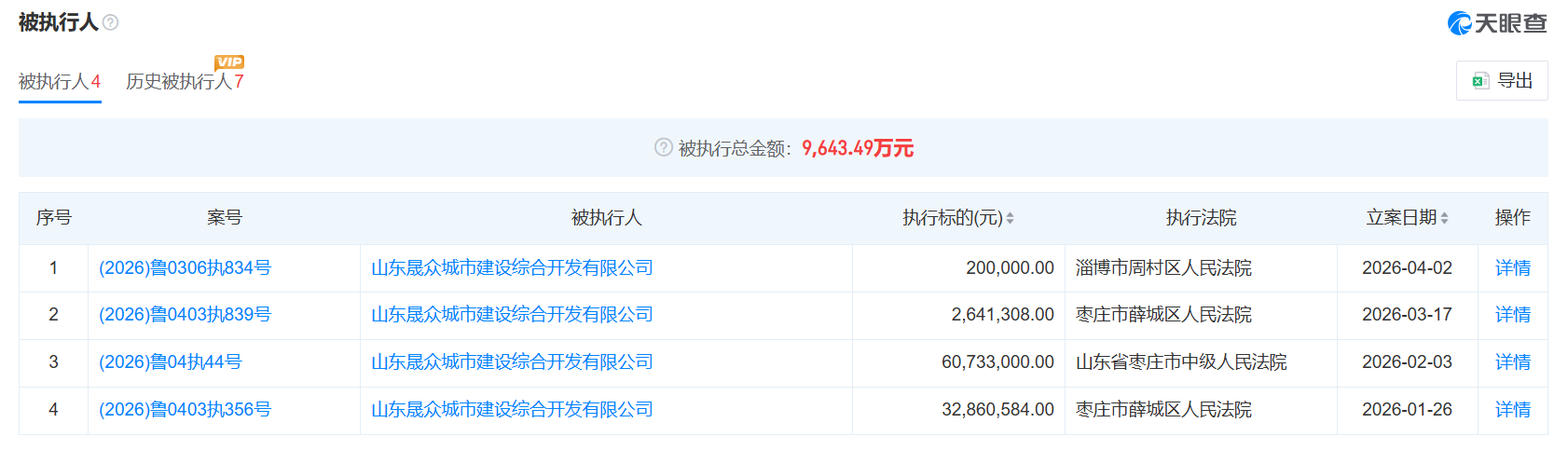Open case (2026)鲁04执44号
This screenshot has height=450, width=1568.
click(170, 362)
